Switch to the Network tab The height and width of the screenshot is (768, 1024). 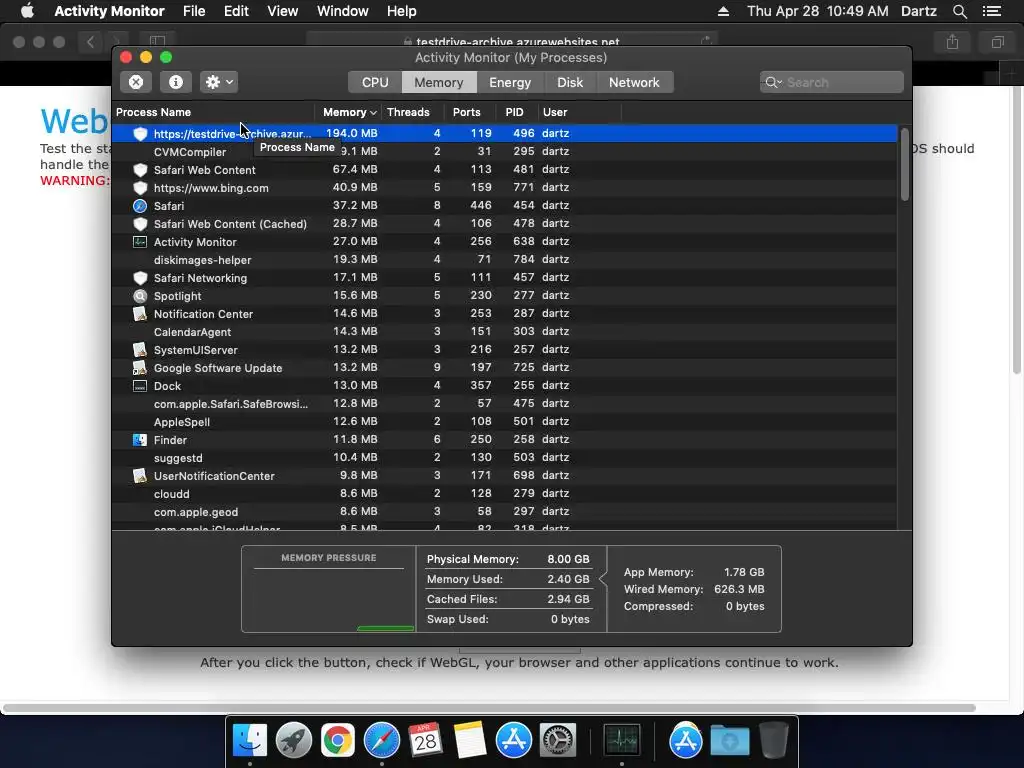tap(634, 82)
